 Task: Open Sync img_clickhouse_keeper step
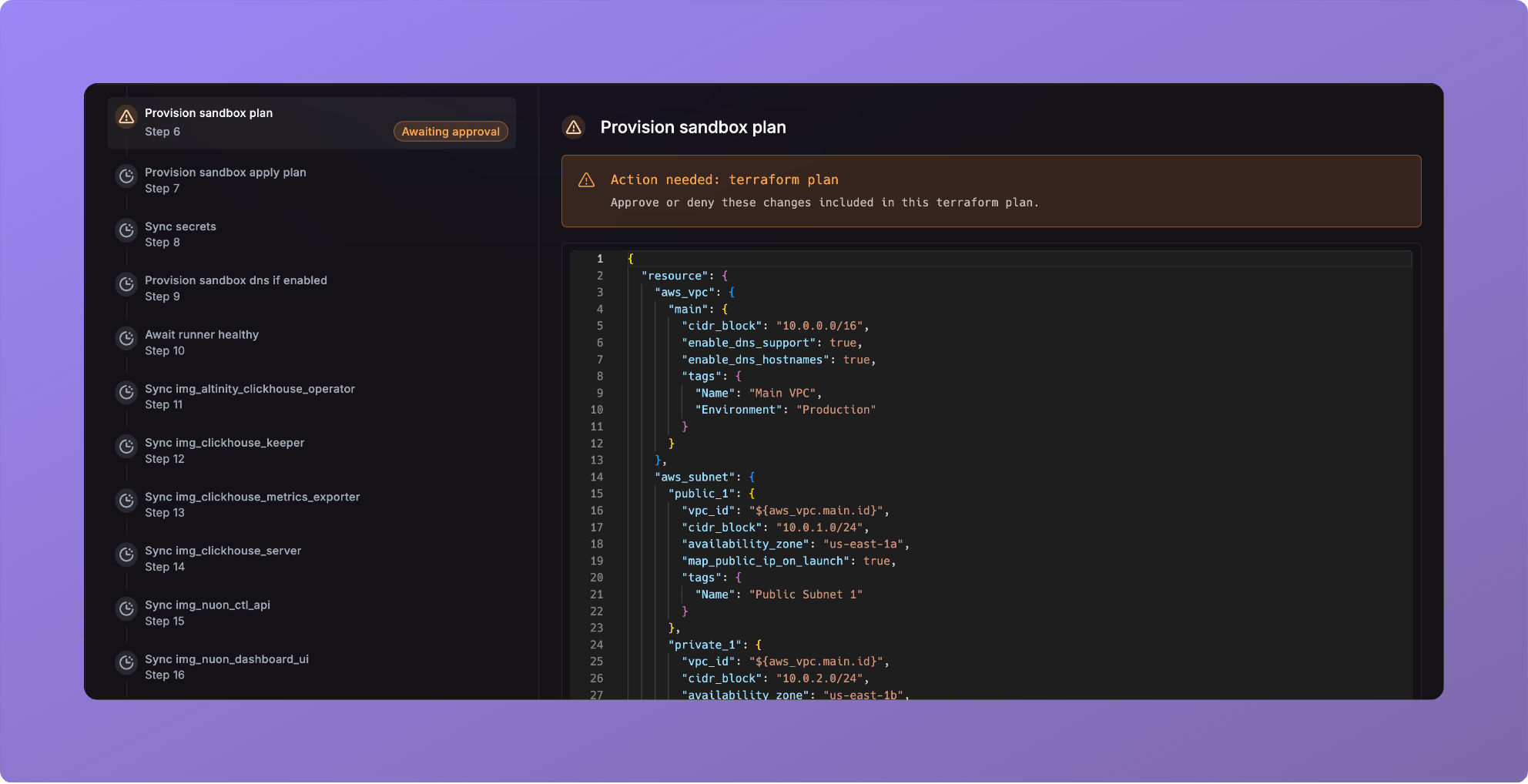(x=312, y=451)
